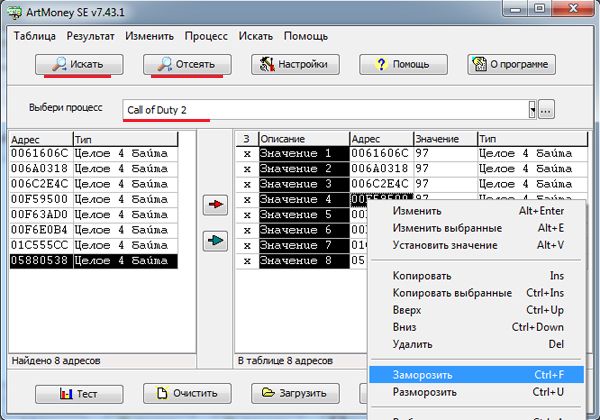Viewport: 600px width, 420px height.
Task: Click the Очистить clear button
Action: click(187, 394)
